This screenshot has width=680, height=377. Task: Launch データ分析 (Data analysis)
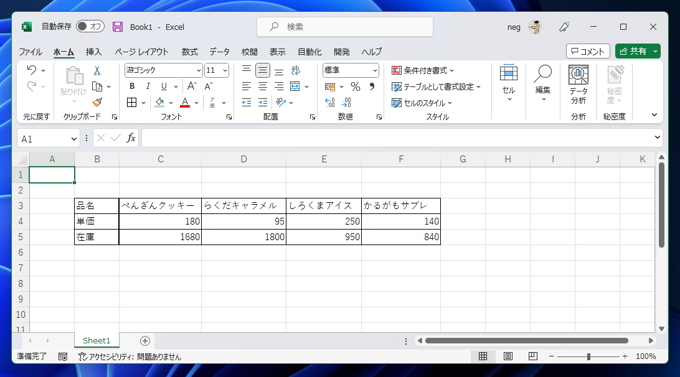(578, 85)
